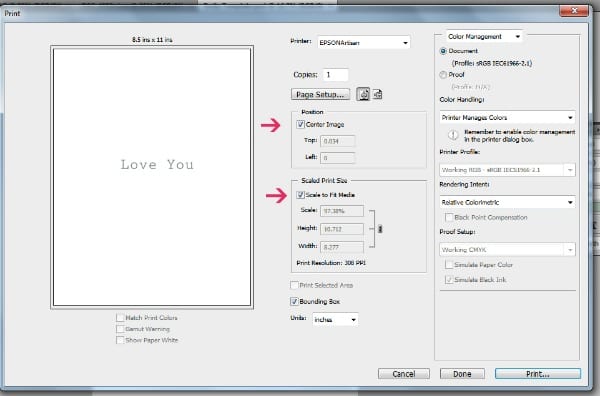Click the paper size label above preview

pyautogui.click(x=152, y=39)
